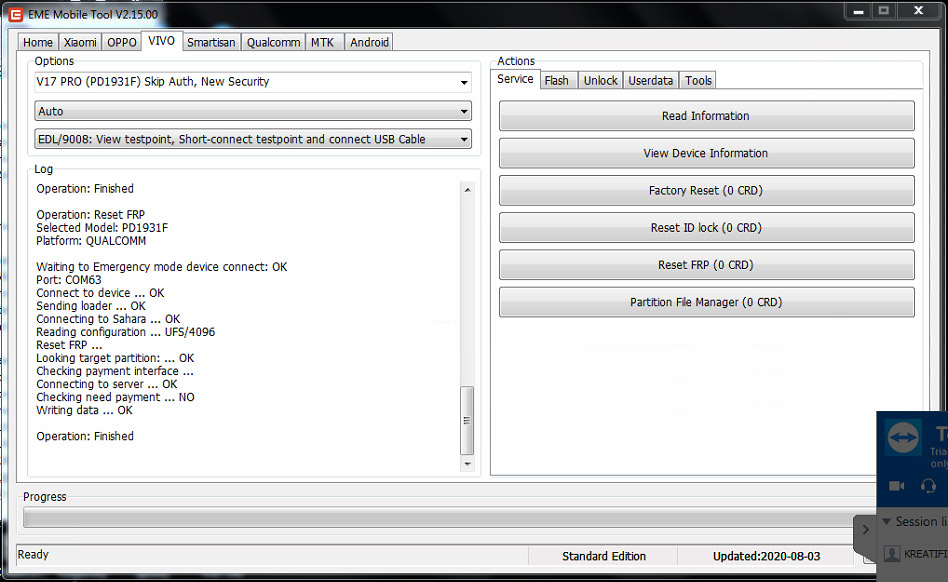This screenshot has height=582, width=948.
Task: Click Reset FRP (0 CRD) button
Action: tap(706, 265)
